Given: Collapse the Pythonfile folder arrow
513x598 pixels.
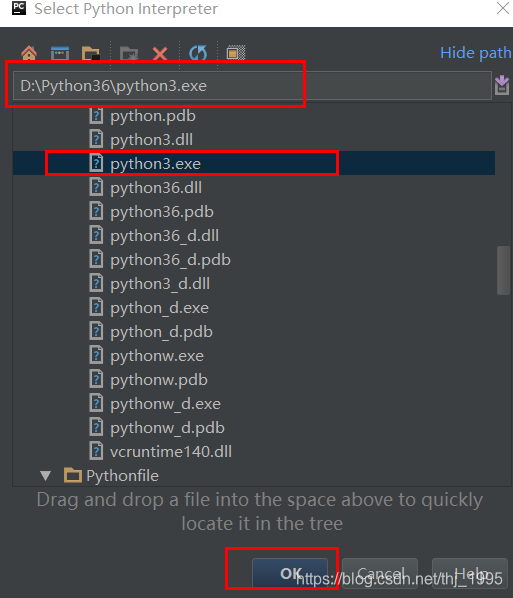Looking at the screenshot, I should [x=46, y=476].
